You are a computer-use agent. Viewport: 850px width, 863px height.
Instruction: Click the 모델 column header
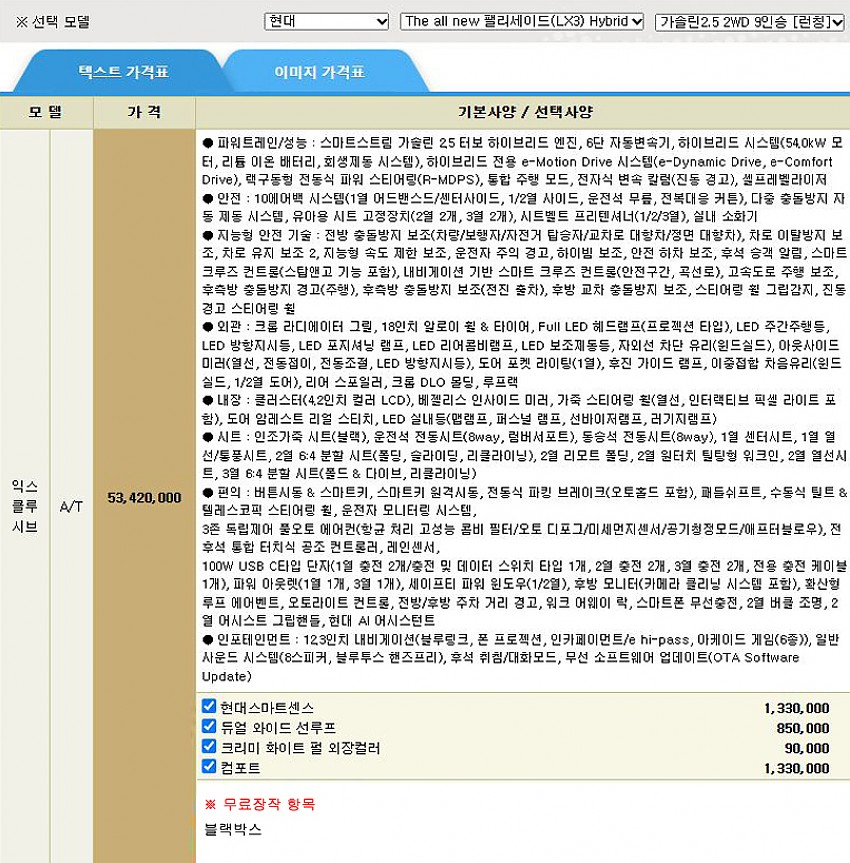click(46, 111)
